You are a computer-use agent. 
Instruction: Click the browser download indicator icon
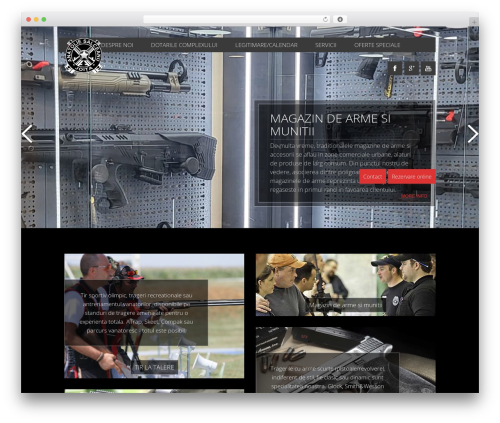(x=340, y=19)
